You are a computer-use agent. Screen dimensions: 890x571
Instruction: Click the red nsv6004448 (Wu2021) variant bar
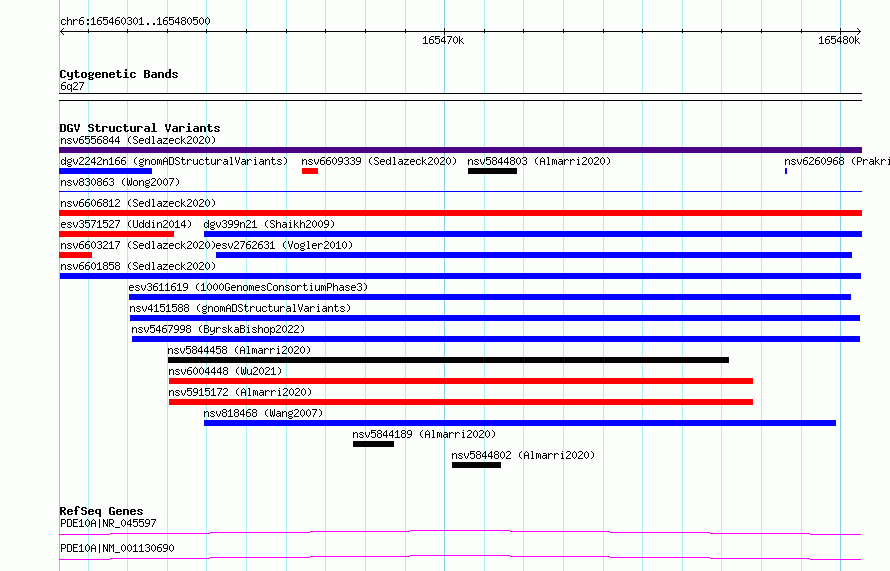pos(461,381)
